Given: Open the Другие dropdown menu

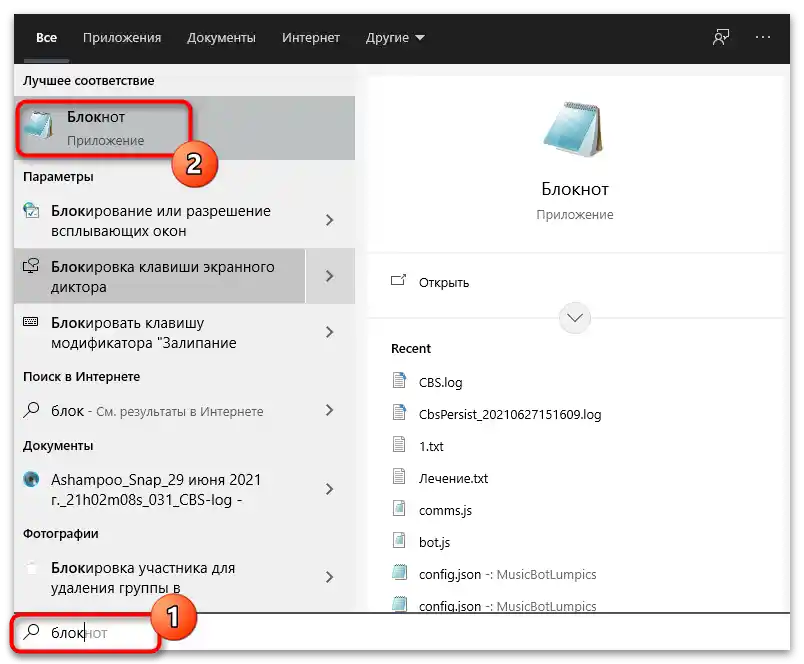Looking at the screenshot, I should (x=395, y=37).
